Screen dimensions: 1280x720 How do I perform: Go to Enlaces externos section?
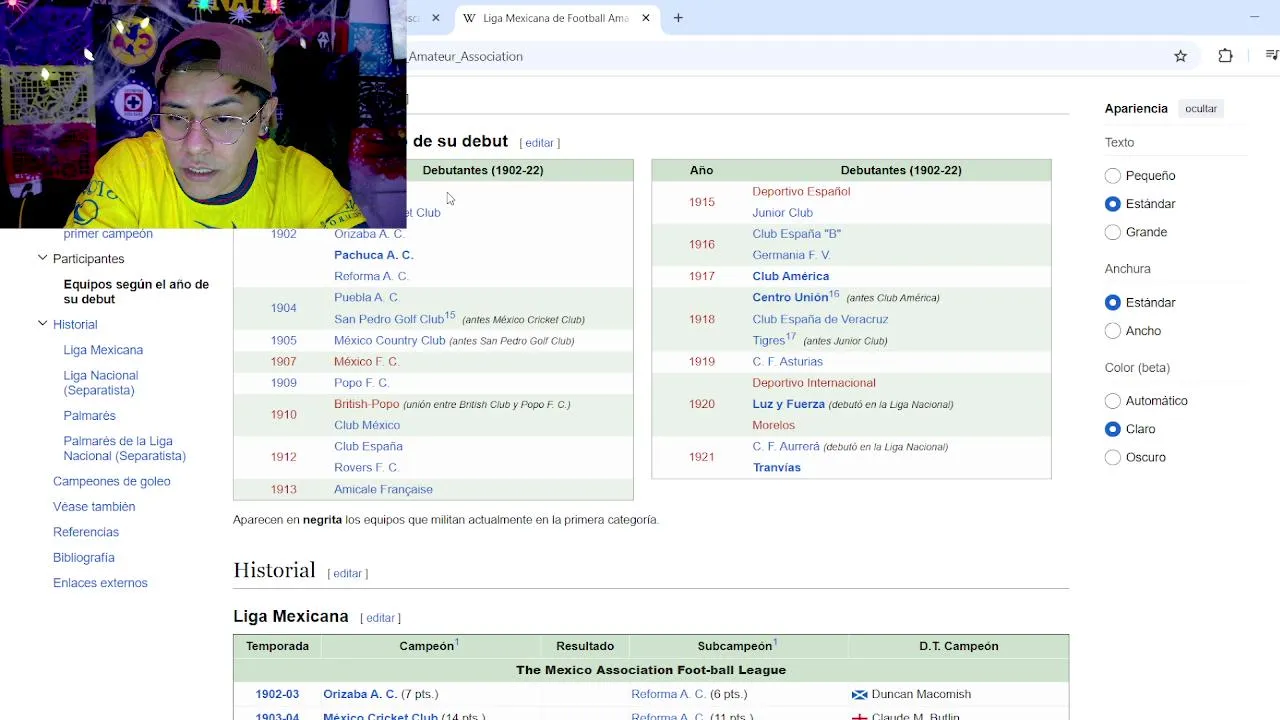click(x=100, y=583)
